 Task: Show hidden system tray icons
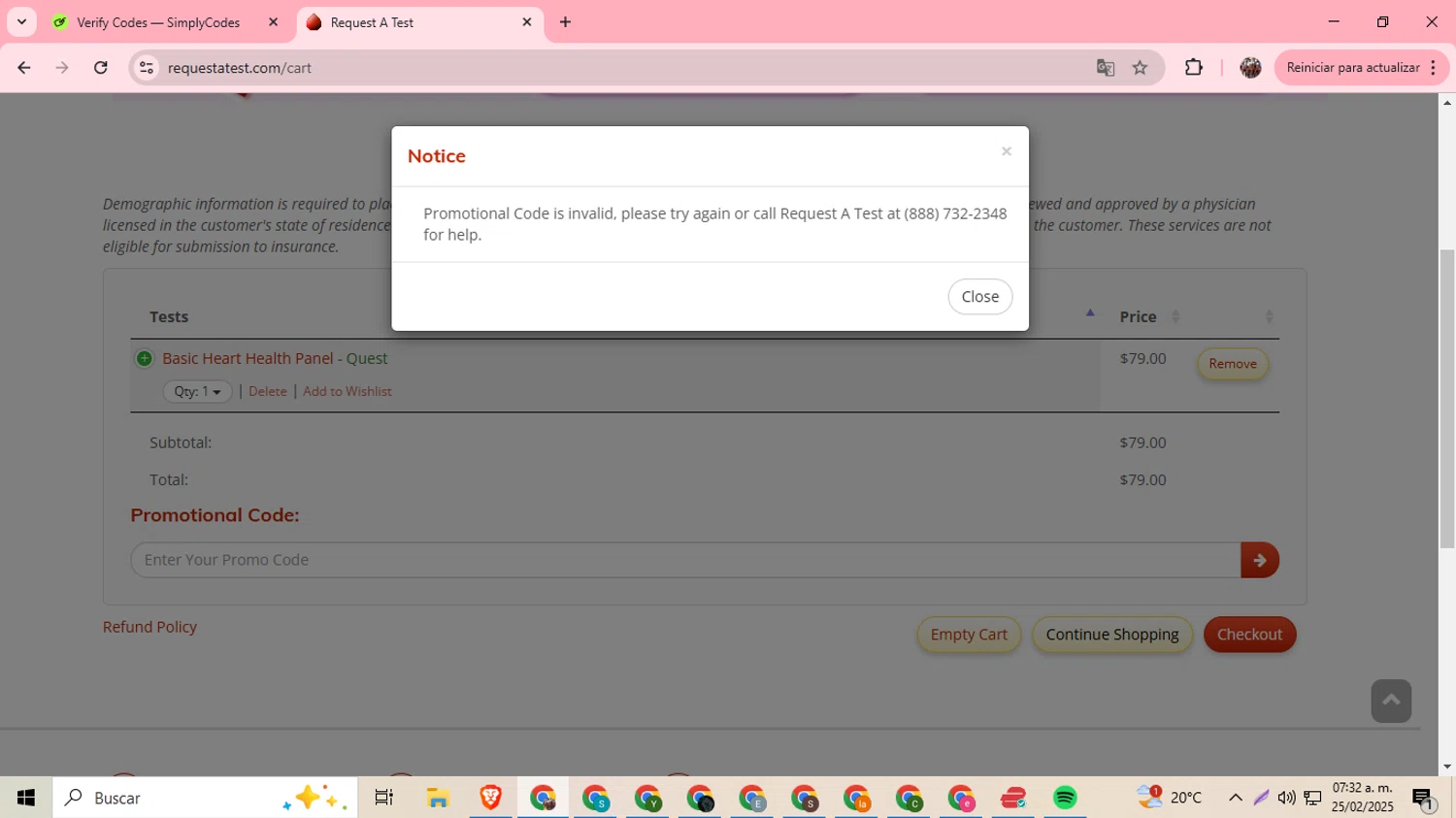coord(1236,798)
